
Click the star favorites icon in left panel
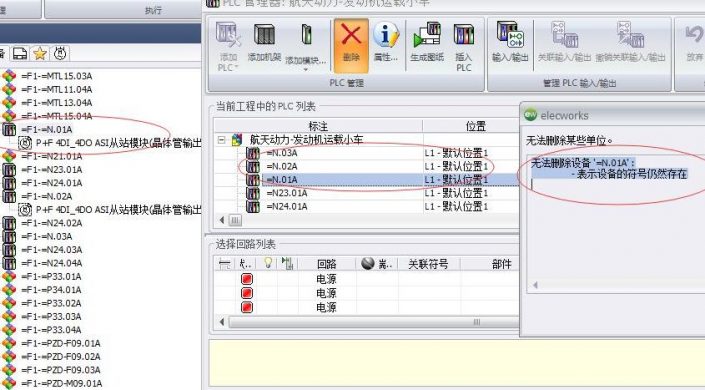tap(40, 54)
